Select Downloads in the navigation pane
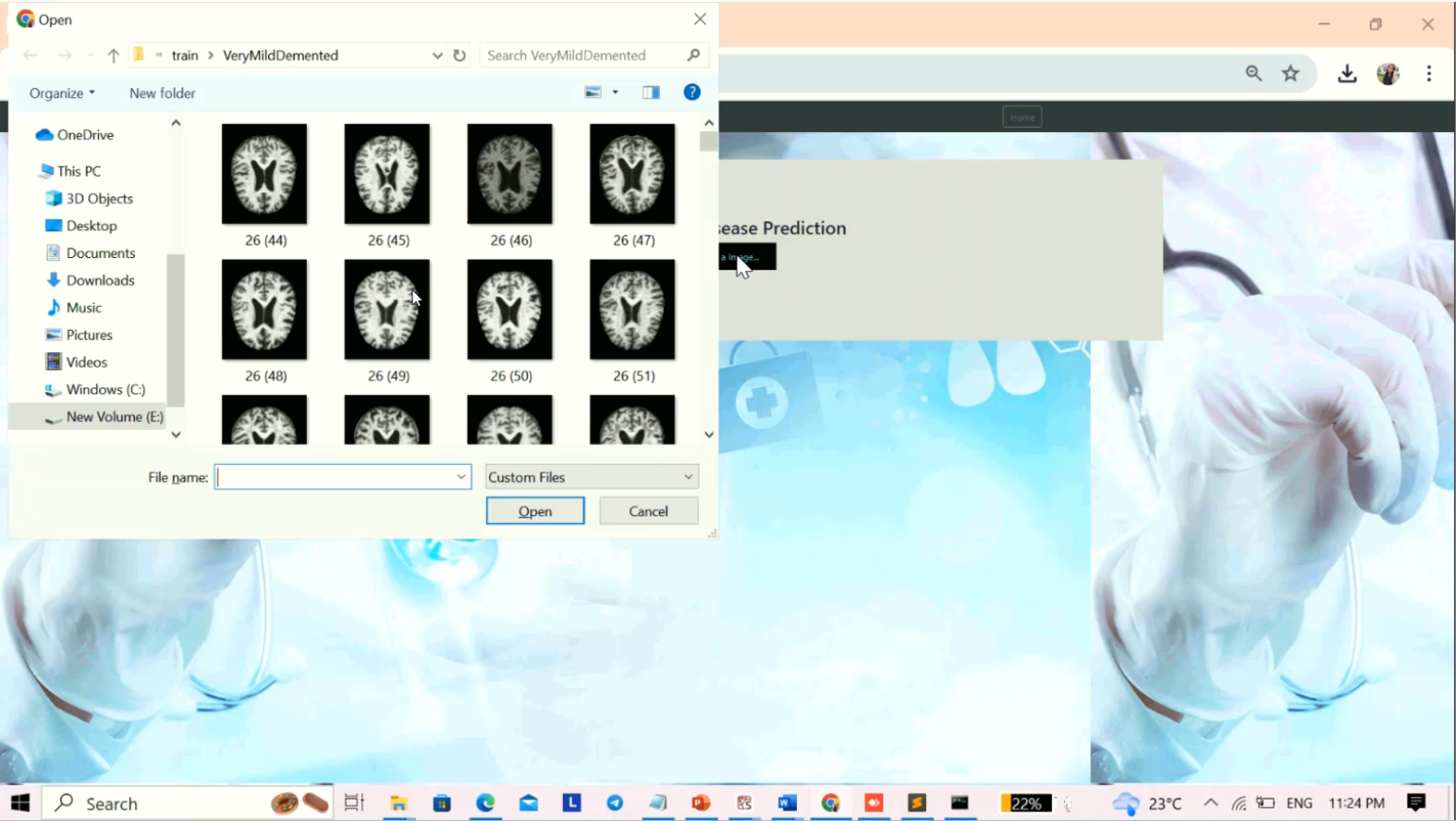1456x821 pixels. coord(100,280)
